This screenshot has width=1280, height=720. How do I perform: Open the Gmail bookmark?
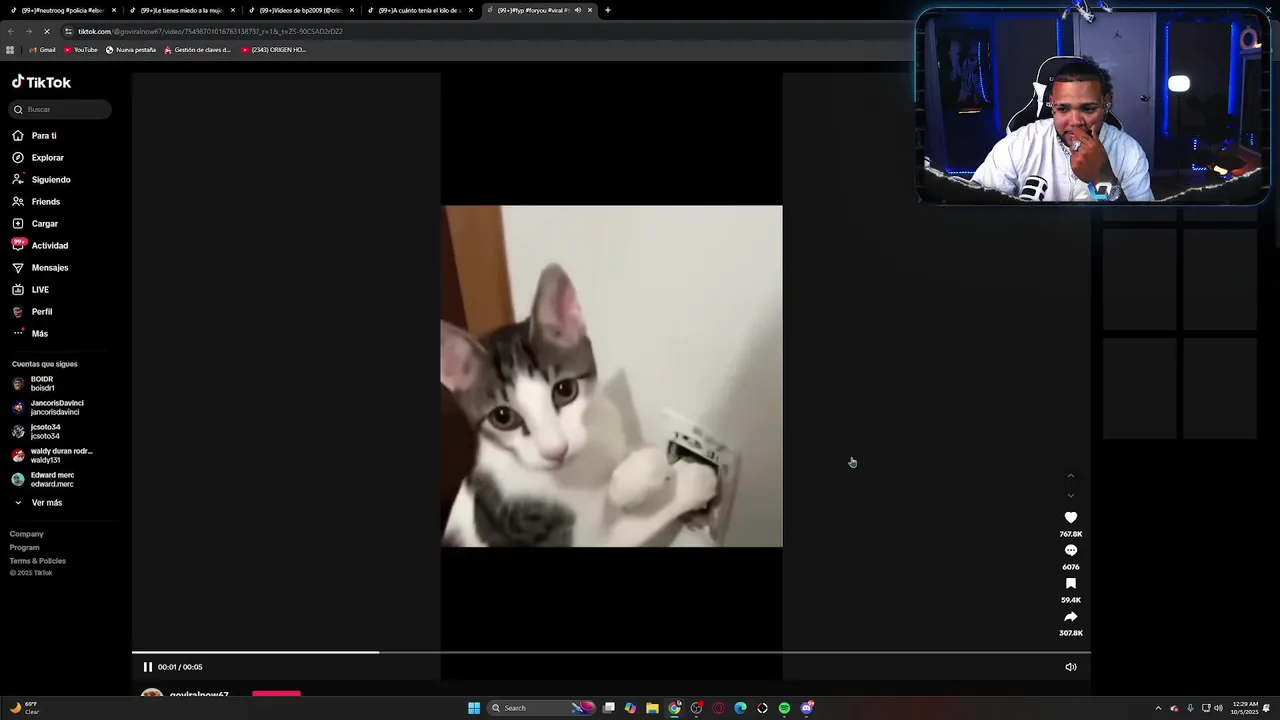click(42, 49)
